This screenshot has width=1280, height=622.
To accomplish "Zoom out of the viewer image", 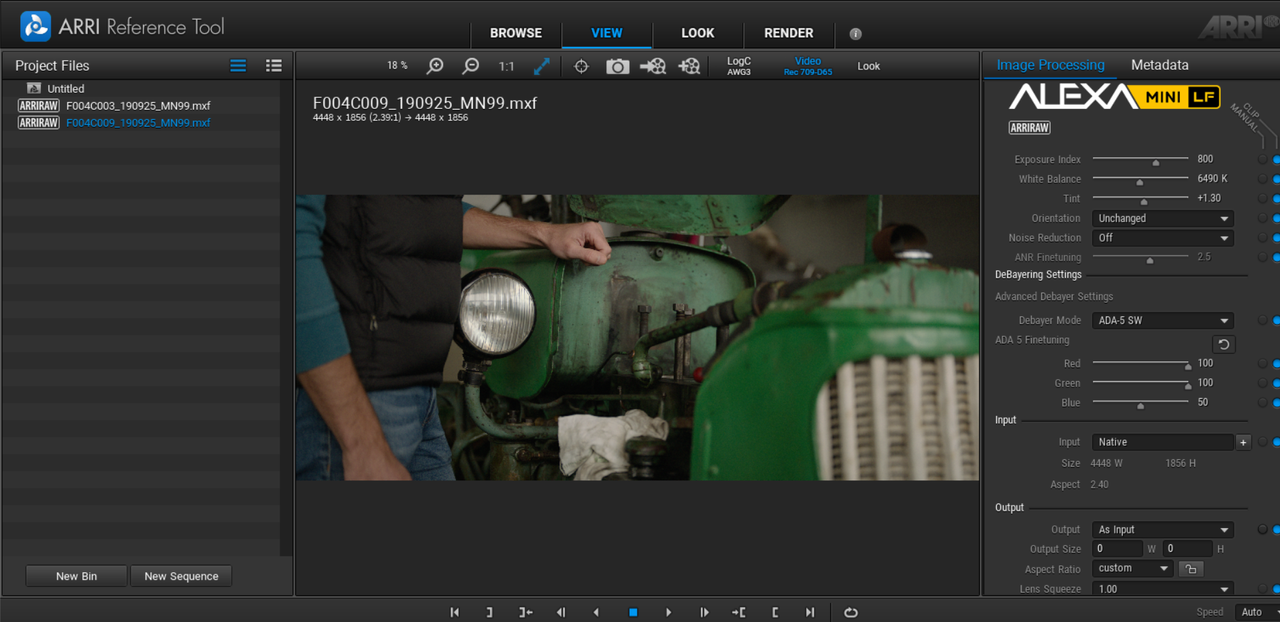I will pyautogui.click(x=471, y=66).
